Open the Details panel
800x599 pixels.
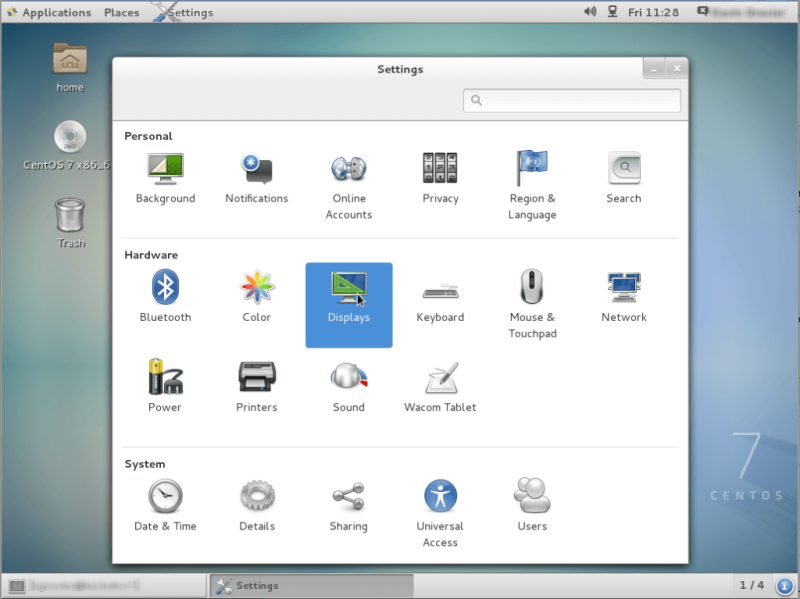tap(257, 506)
